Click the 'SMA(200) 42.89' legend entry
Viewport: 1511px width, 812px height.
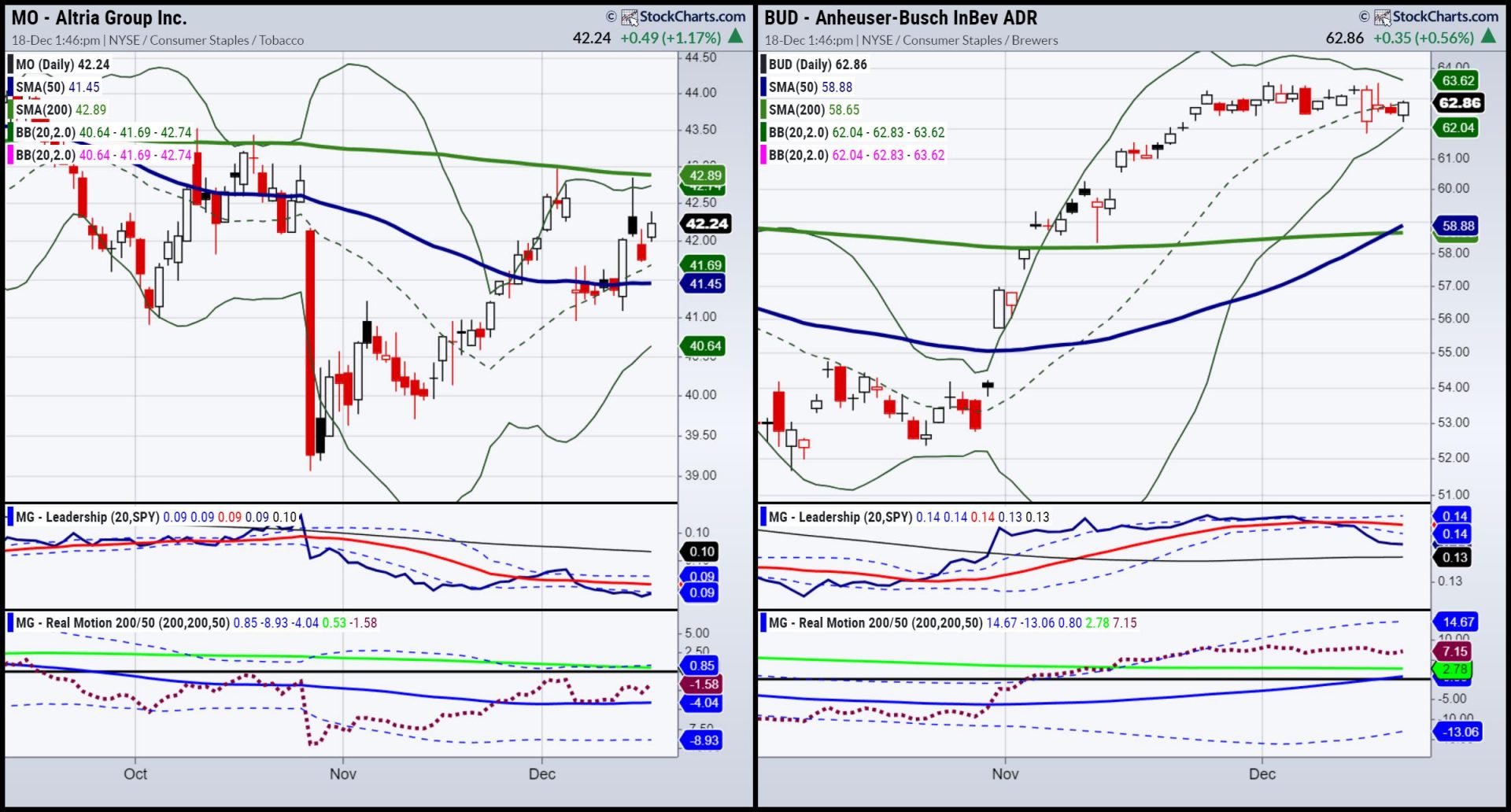pos(61,110)
